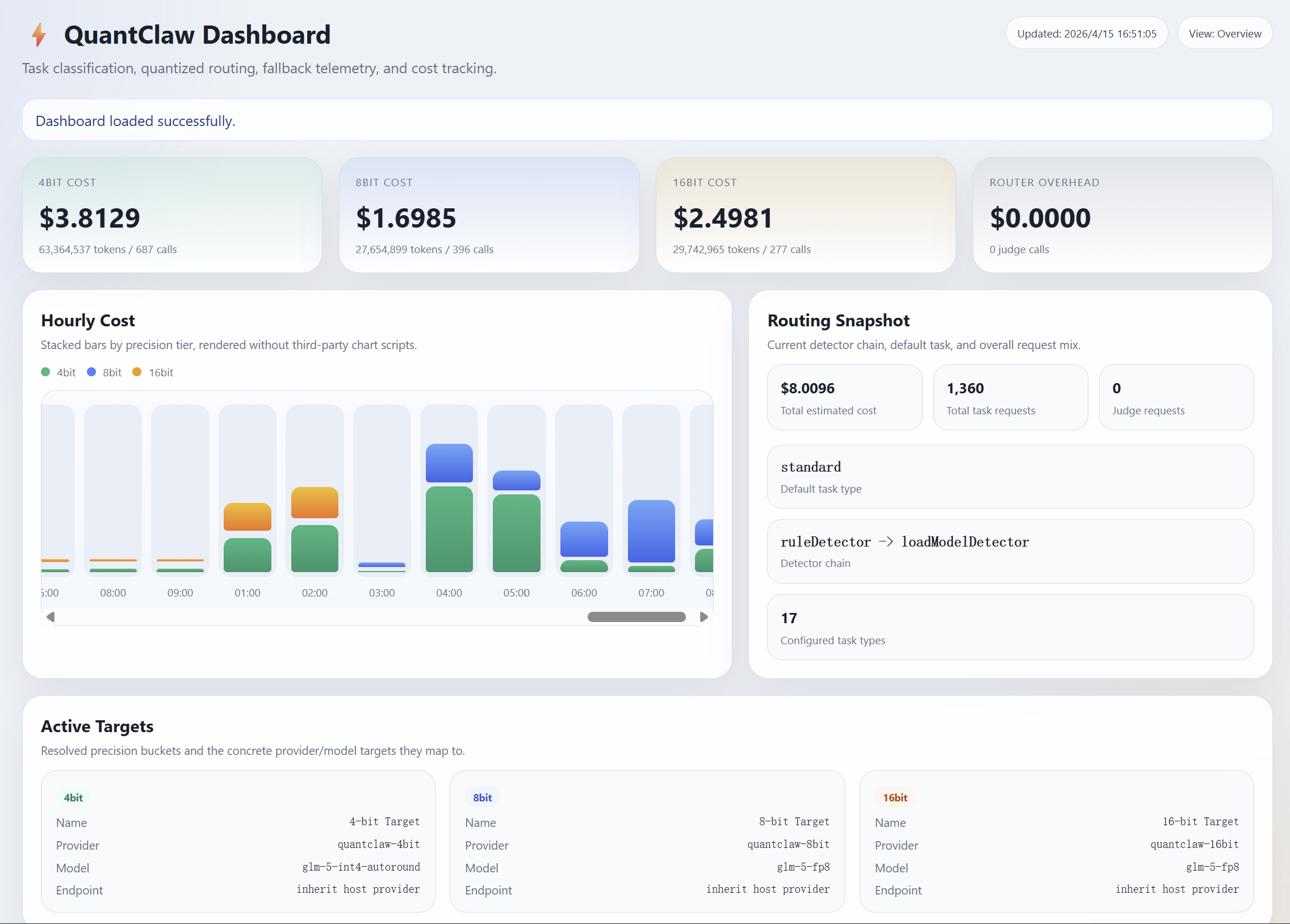Image resolution: width=1290 pixels, height=924 pixels.
Task: Click the standard Default task type card
Action: pos(1010,477)
